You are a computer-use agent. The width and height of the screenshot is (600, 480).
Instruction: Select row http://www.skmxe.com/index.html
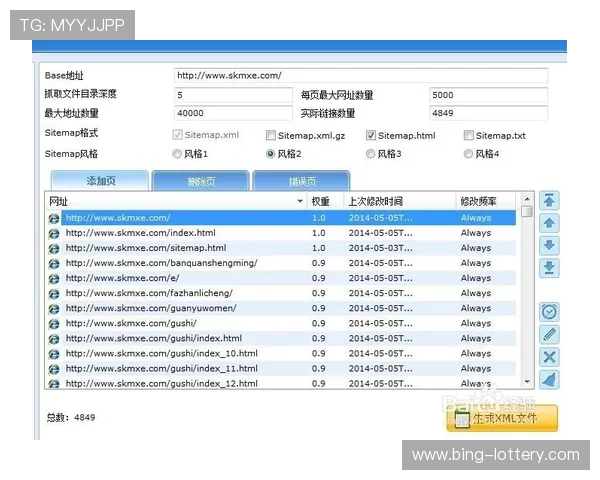click(281, 233)
